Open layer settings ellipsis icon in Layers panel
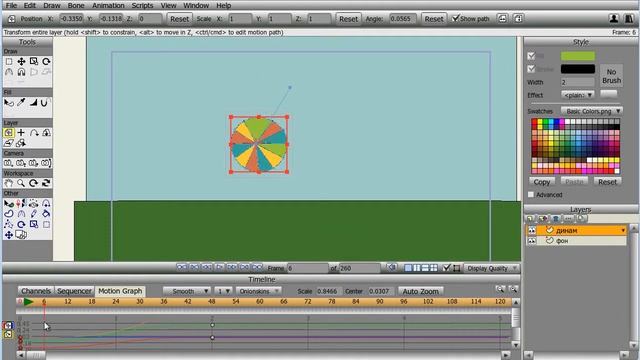 pos(568,219)
